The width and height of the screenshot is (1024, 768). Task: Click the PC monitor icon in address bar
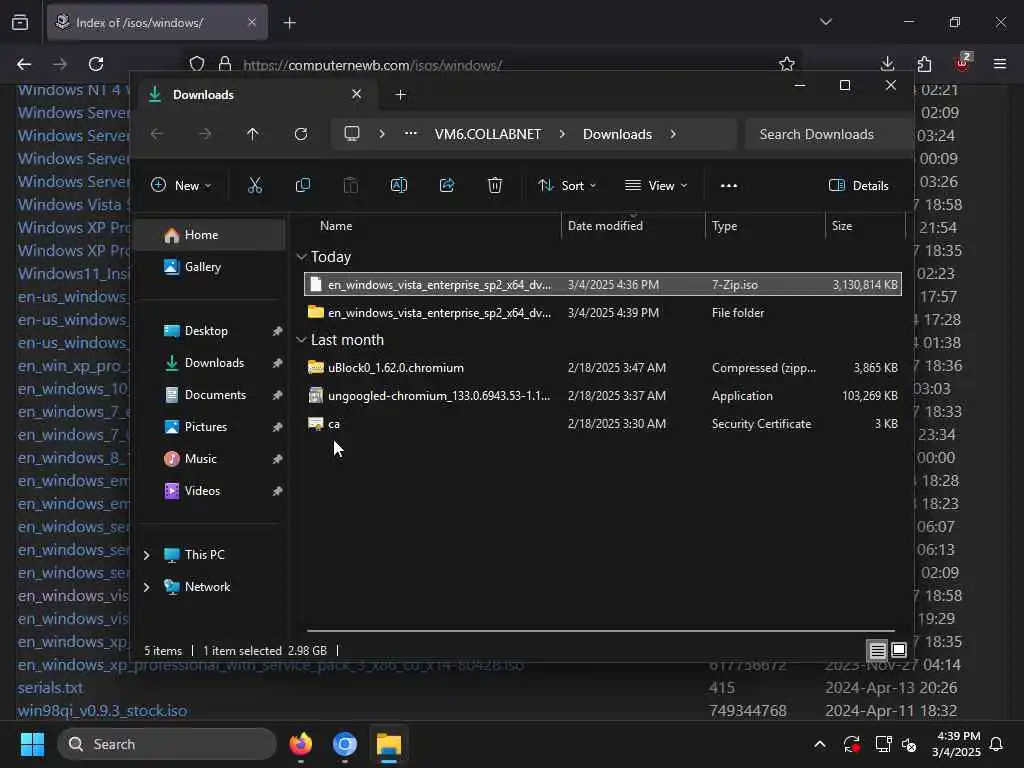tap(352, 134)
